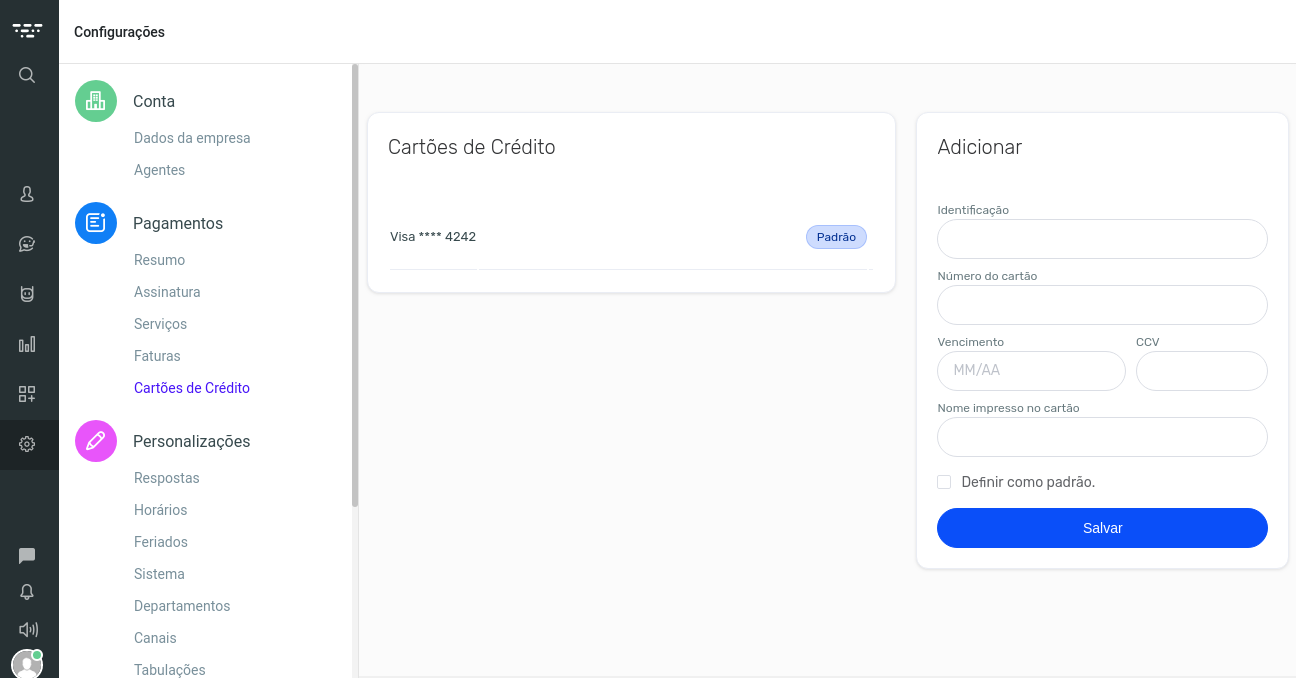Check the Definir como padrão checkbox
The image size is (1296, 678).
click(944, 482)
